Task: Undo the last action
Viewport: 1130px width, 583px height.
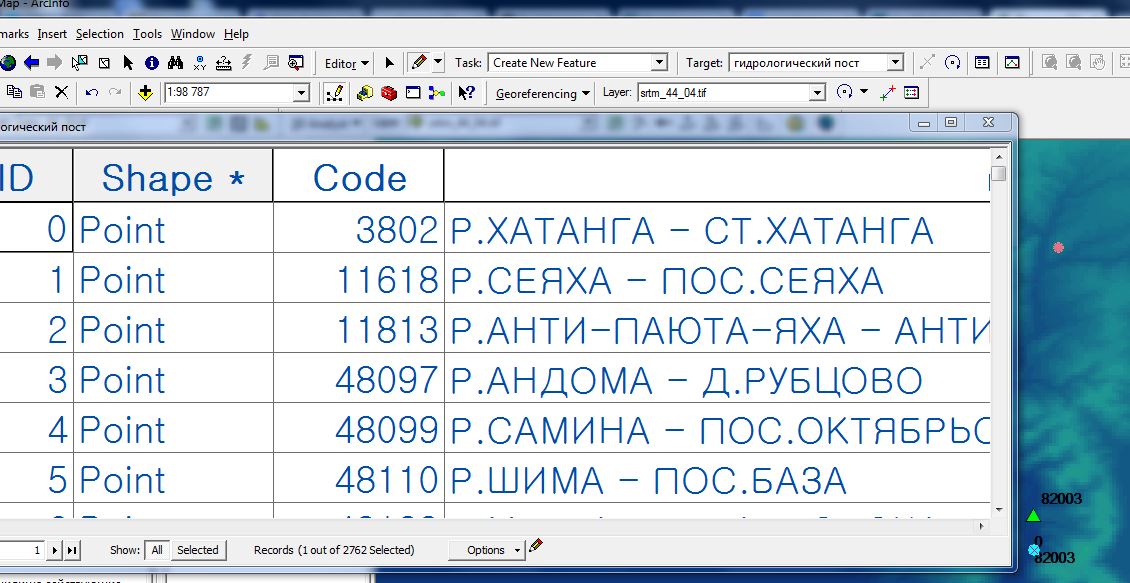Action: pos(92,92)
